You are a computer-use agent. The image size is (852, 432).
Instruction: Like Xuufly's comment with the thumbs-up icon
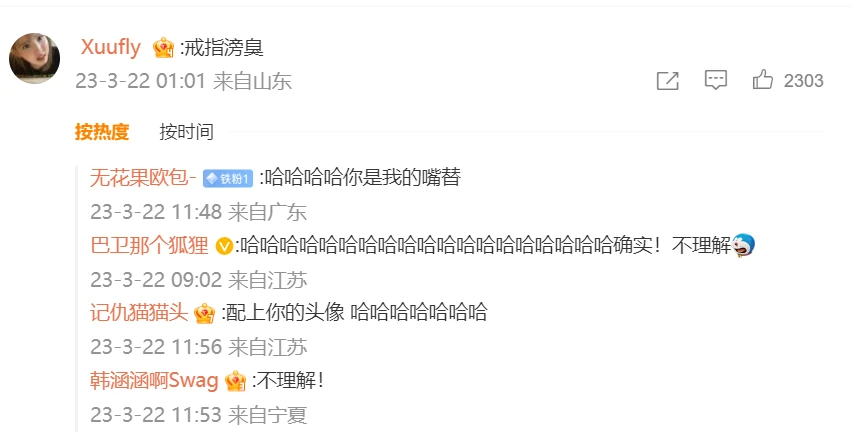click(762, 79)
